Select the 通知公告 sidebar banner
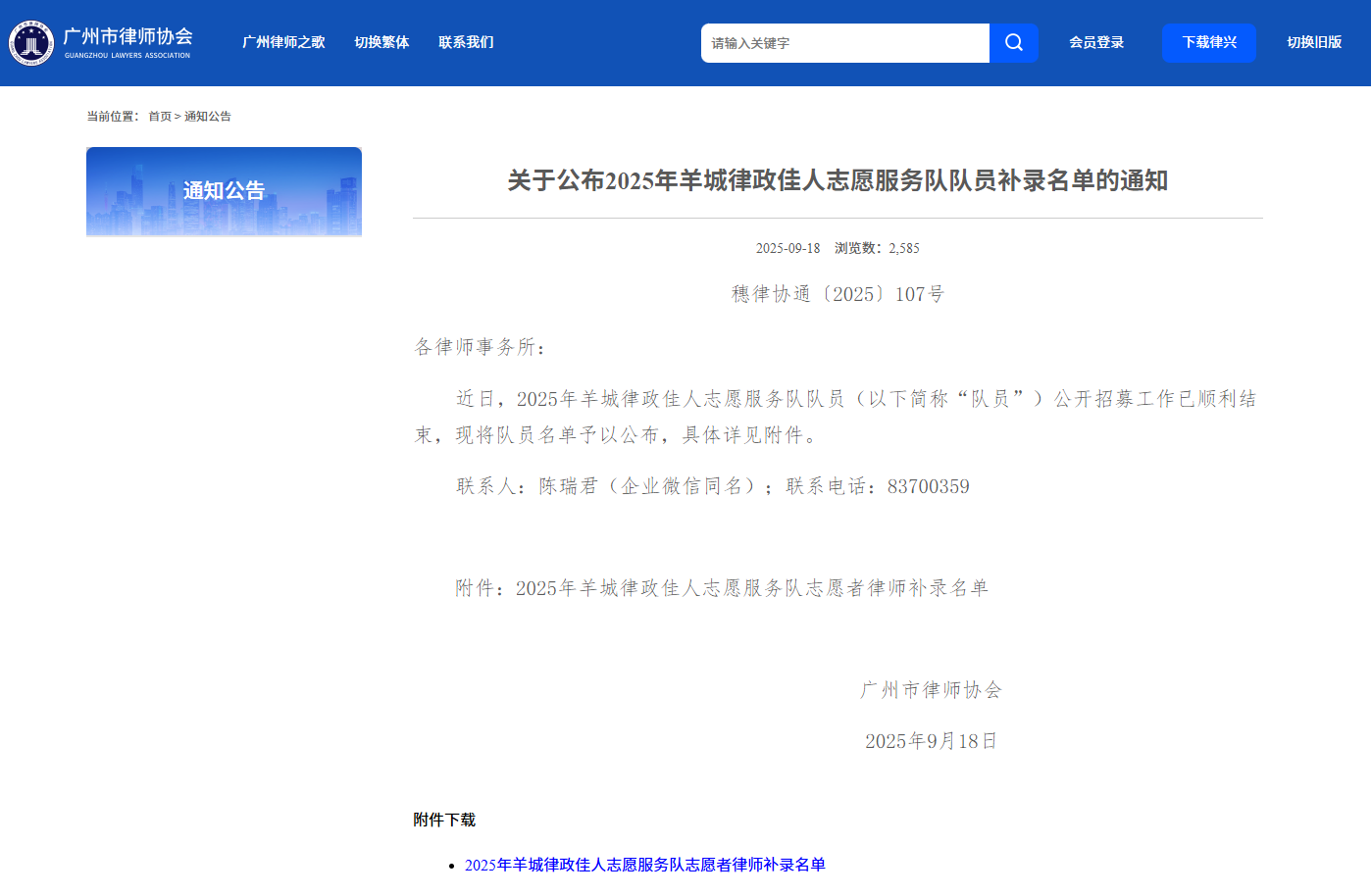This screenshot has width=1371, height=896. [224, 191]
